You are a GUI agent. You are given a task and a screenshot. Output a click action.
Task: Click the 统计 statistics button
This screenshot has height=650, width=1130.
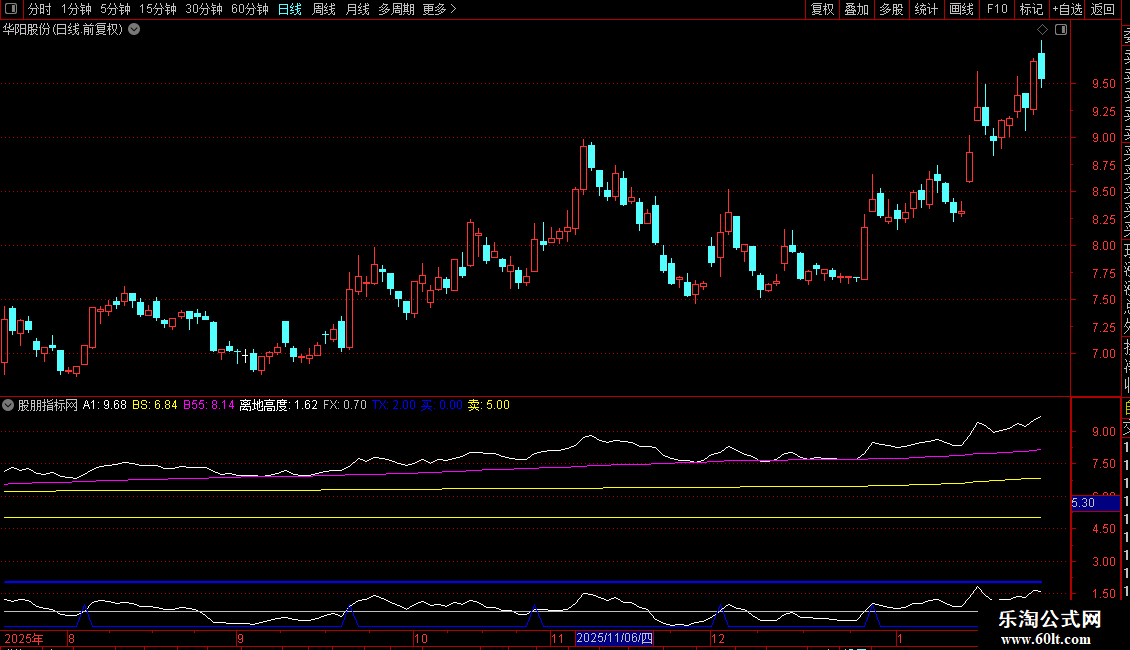coord(926,9)
